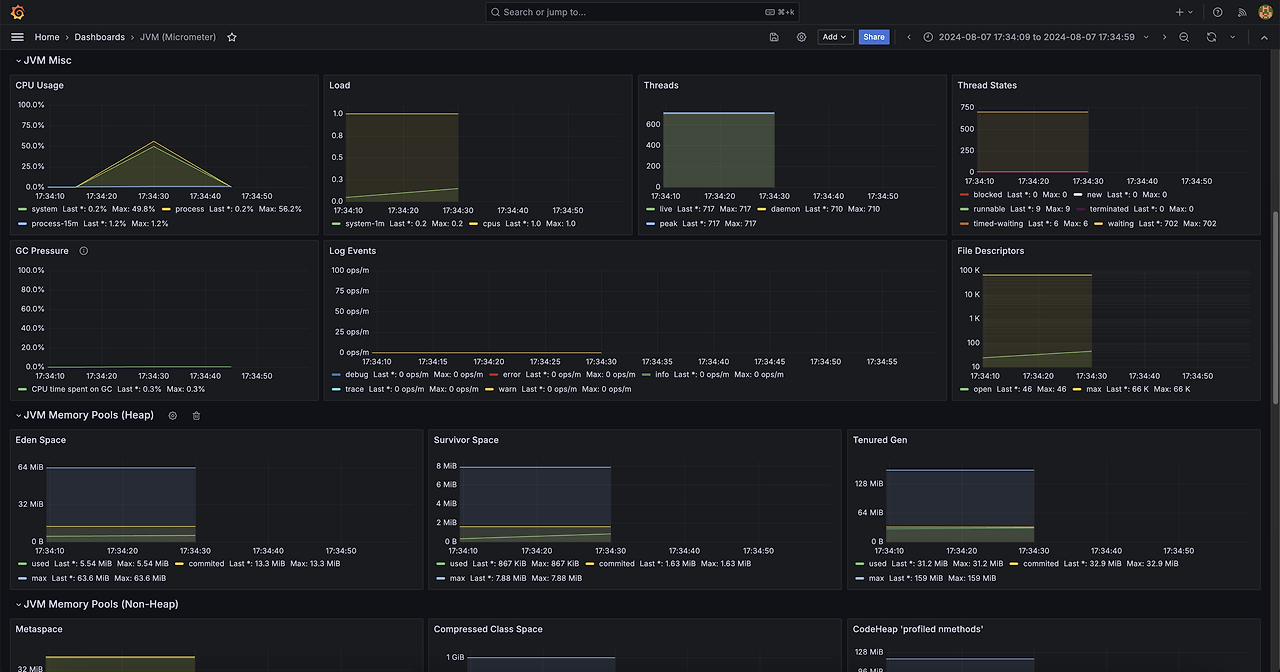Refresh the dashboard
Image resolution: width=1280 pixels, height=672 pixels.
(1211, 37)
